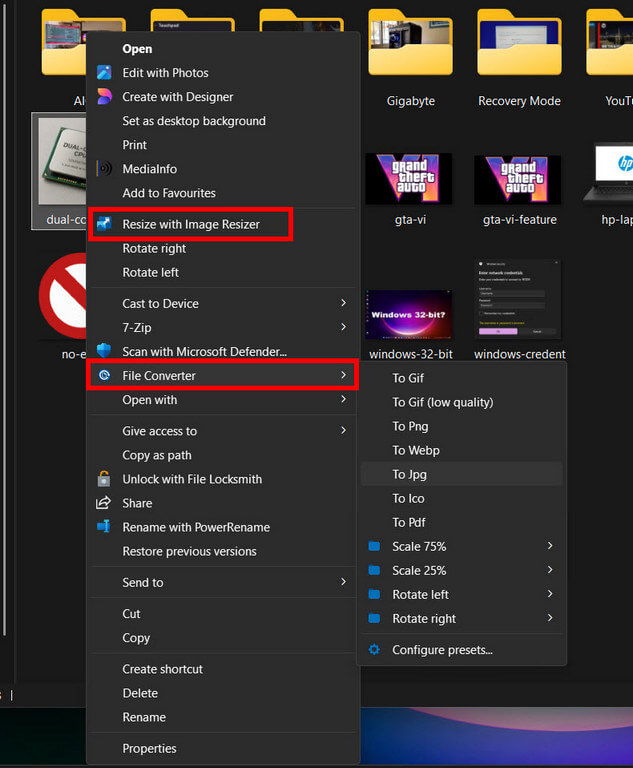
Task: Click the MediaInfo icon in menu
Action: [x=103, y=169]
